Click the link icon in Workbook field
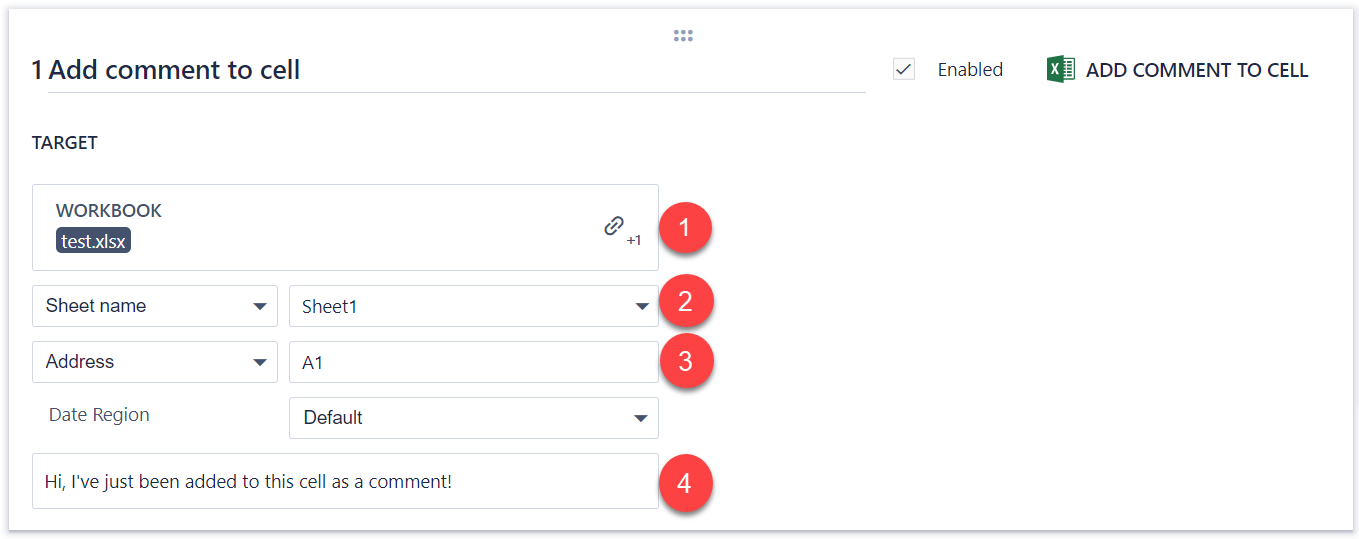This screenshot has width=1359, height=539. pos(614,226)
